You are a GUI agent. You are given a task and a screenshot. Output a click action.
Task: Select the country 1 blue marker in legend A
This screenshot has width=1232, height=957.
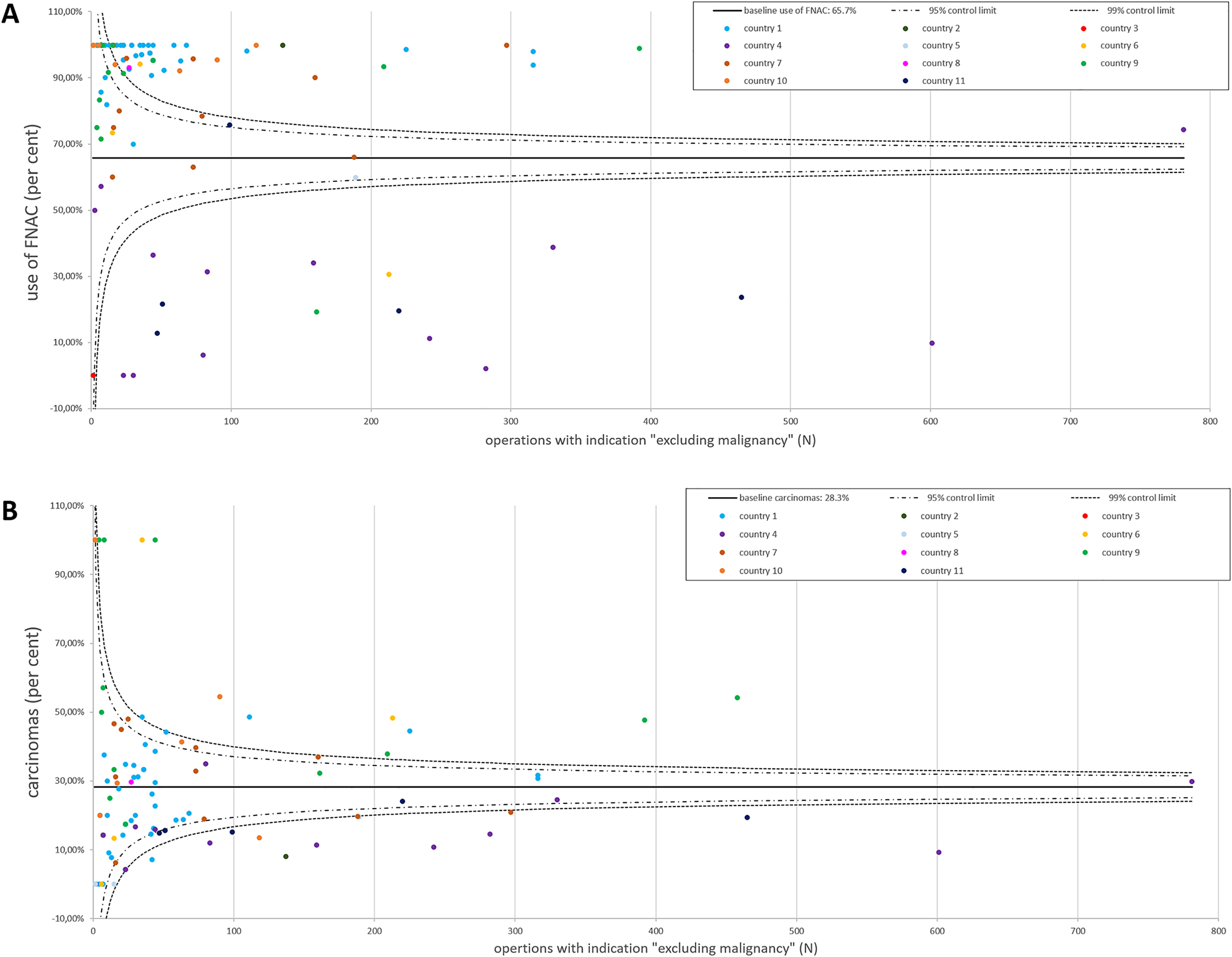pyautogui.click(x=726, y=28)
